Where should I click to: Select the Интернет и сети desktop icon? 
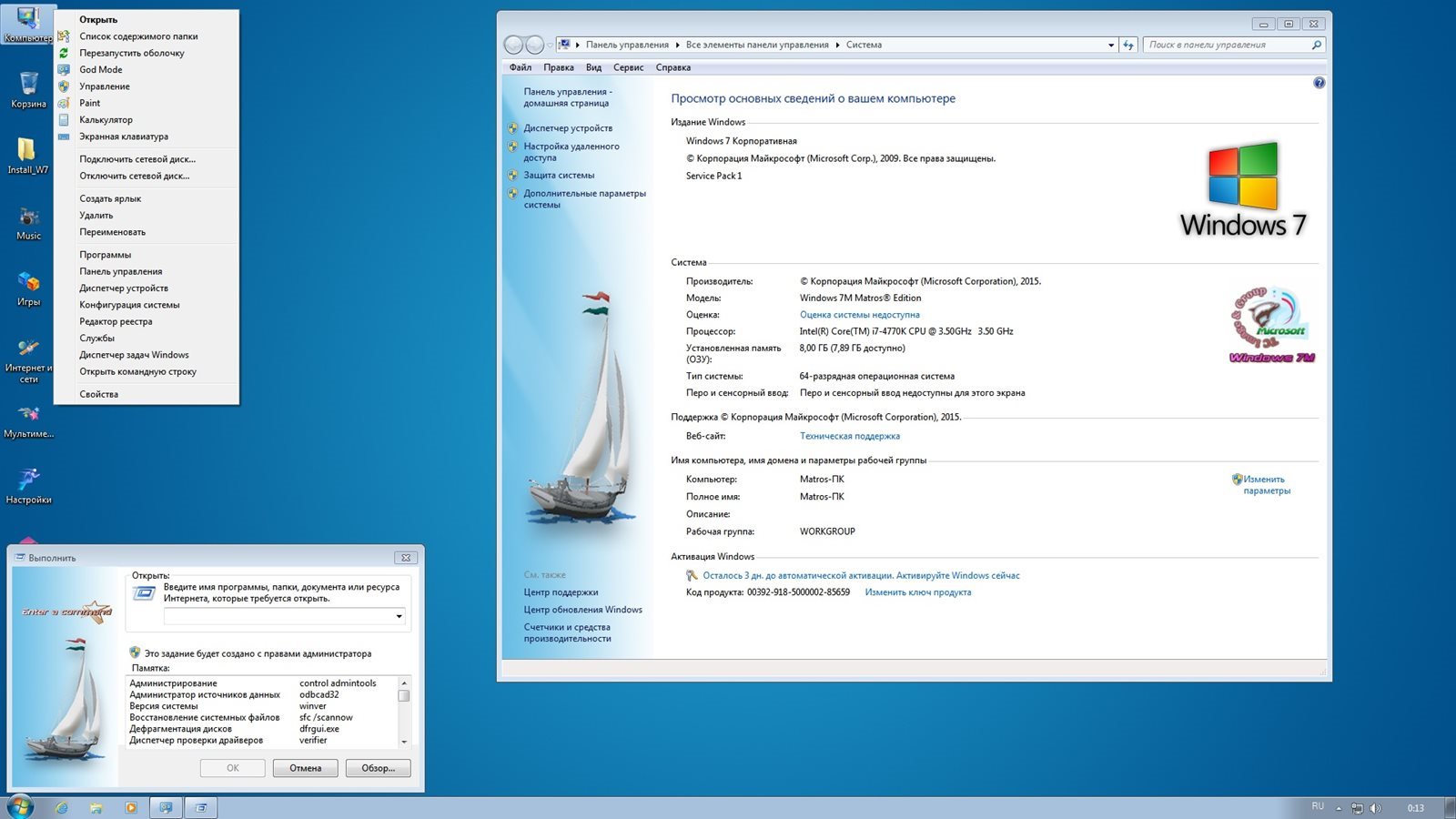pyautogui.click(x=28, y=359)
